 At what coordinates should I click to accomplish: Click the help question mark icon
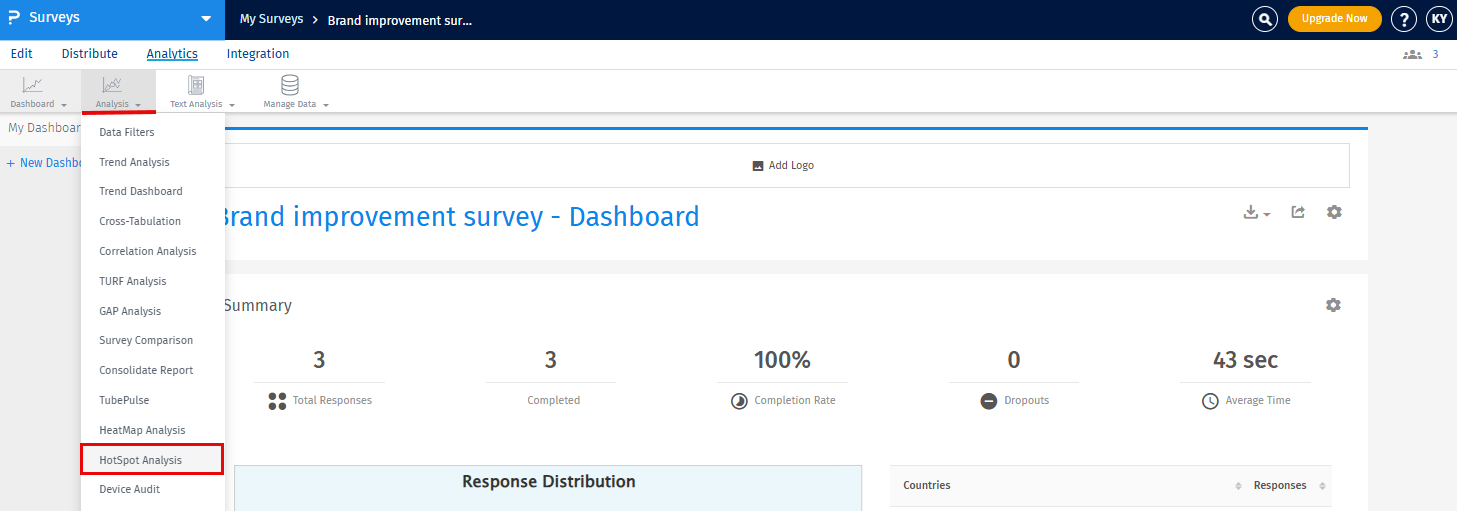(1404, 19)
